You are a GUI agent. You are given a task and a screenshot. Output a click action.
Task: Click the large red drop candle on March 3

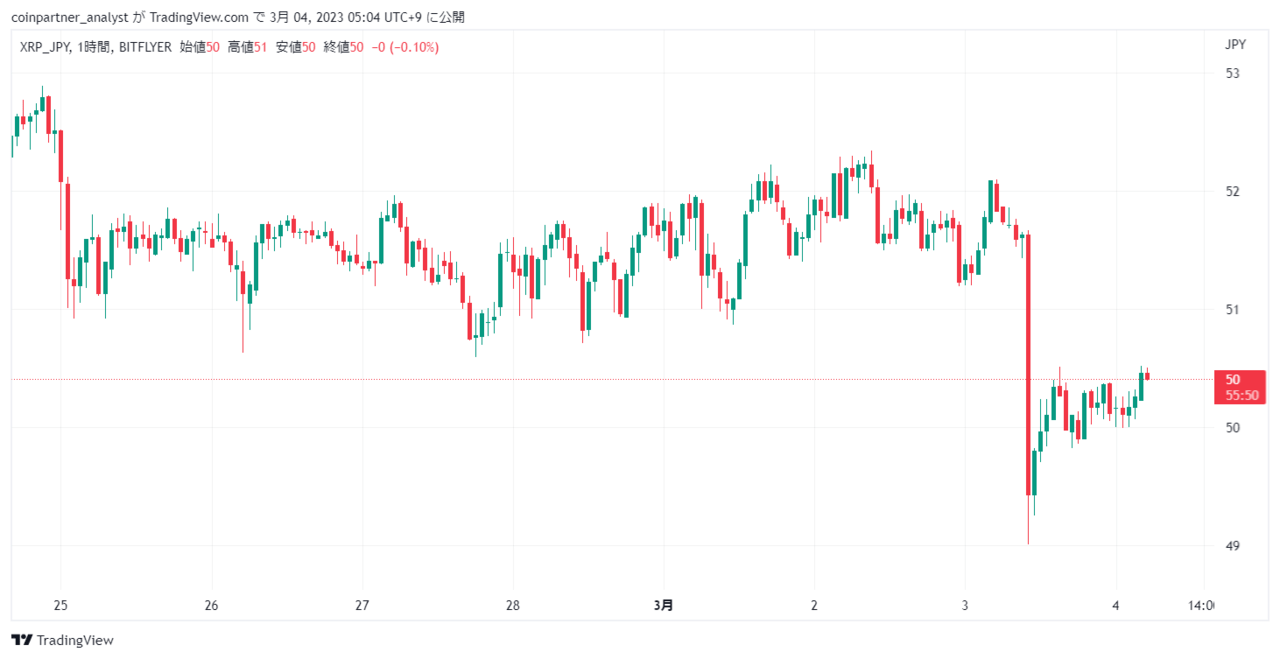(1028, 364)
